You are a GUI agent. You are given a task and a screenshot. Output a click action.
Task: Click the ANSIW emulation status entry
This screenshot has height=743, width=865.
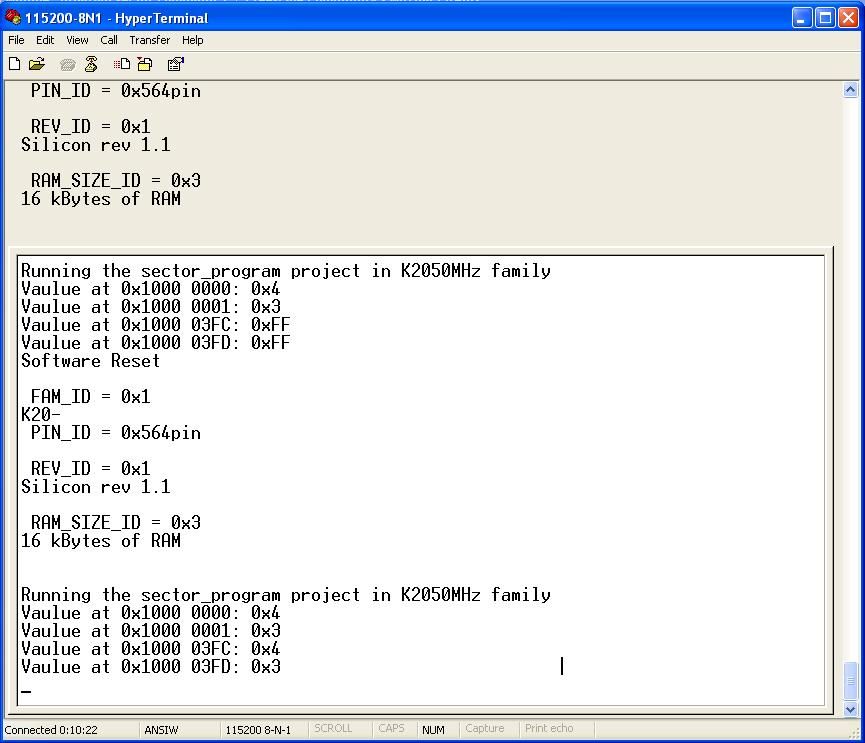(161, 729)
